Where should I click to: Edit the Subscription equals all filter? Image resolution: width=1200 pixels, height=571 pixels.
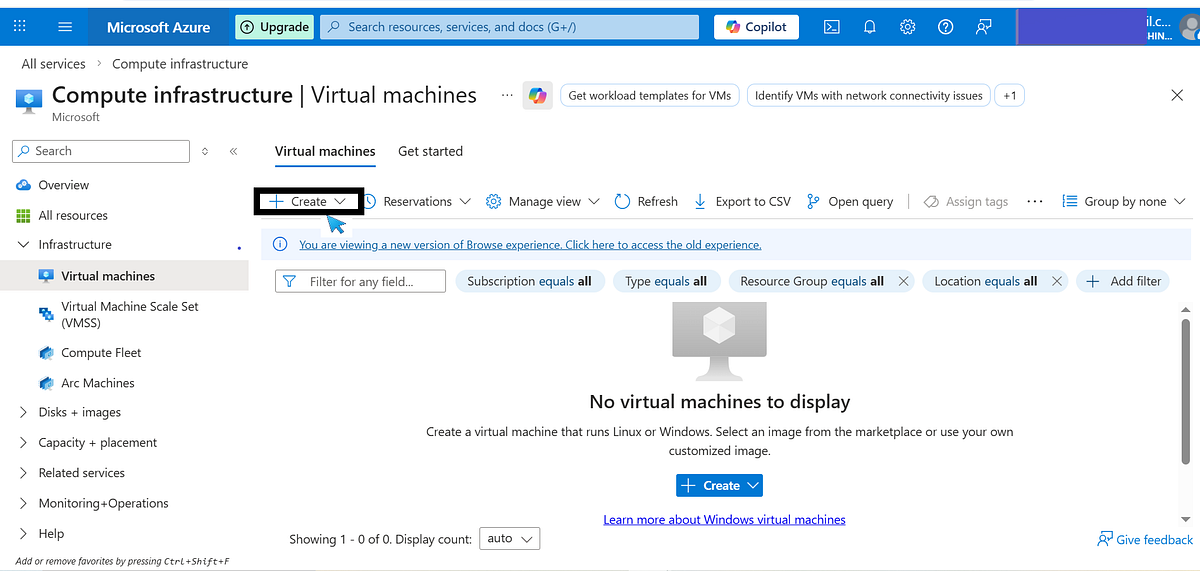(530, 282)
